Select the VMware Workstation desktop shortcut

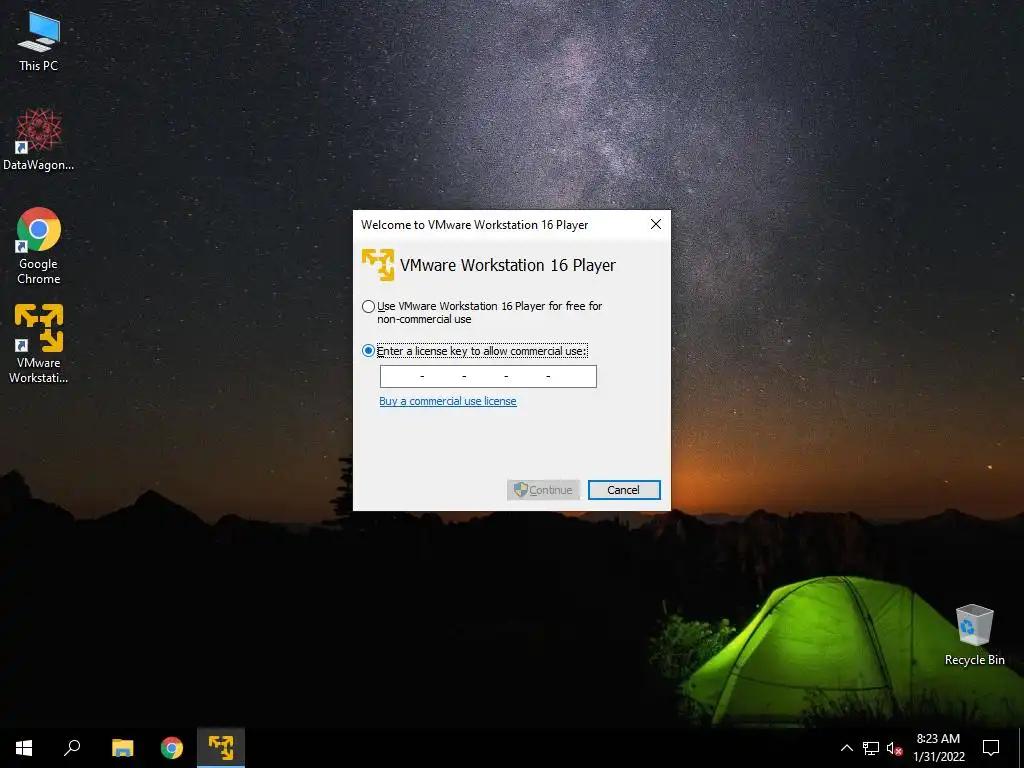pyautogui.click(x=39, y=344)
